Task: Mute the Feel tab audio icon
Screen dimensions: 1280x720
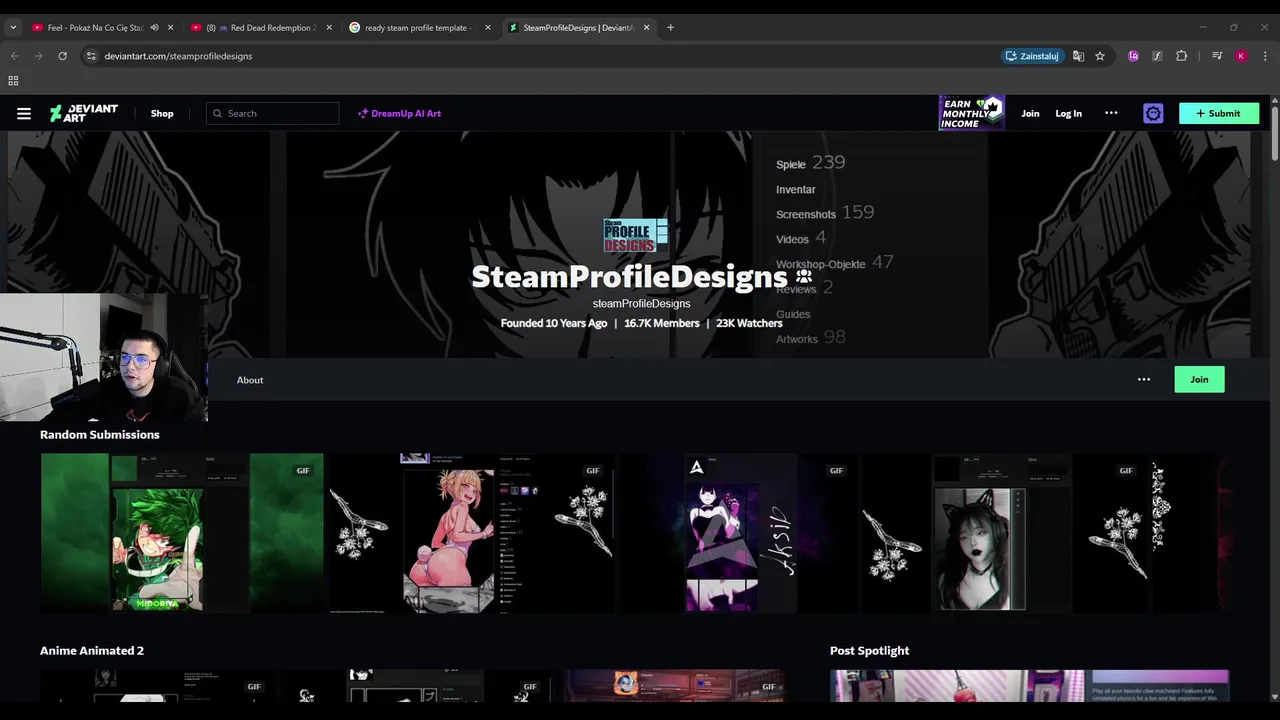Action: tap(154, 28)
